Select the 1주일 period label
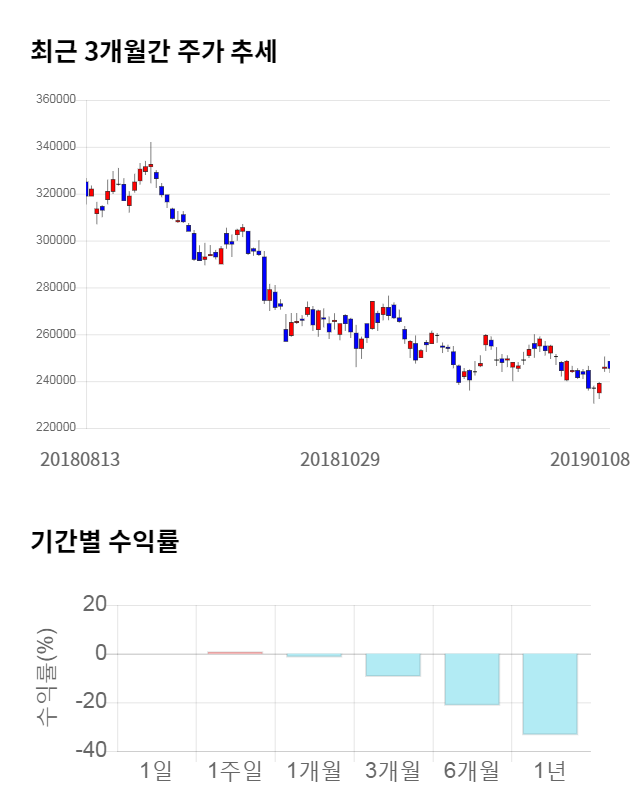This screenshot has height=810, width=640. tap(235, 771)
